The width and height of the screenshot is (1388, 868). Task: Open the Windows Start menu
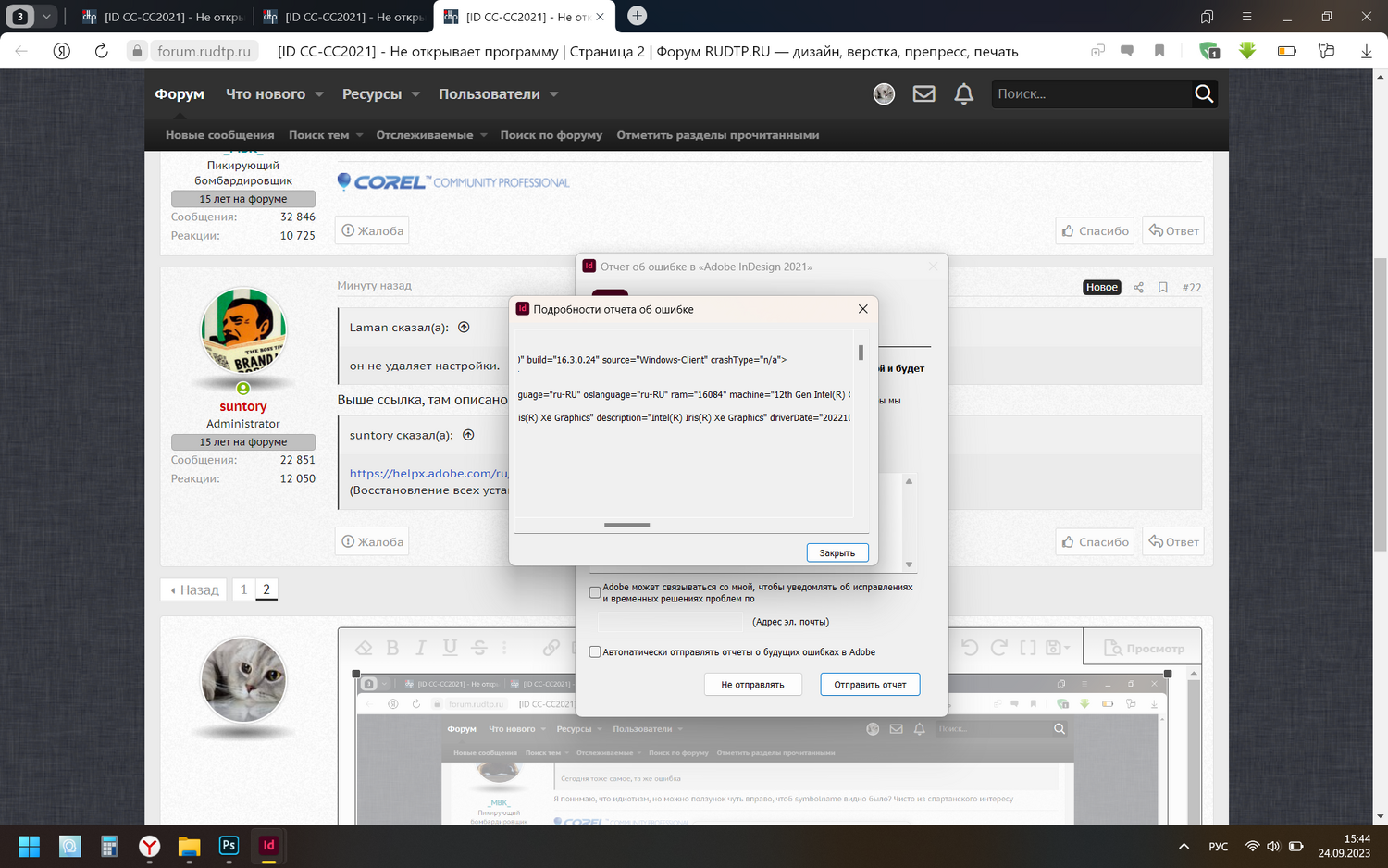coord(30,846)
